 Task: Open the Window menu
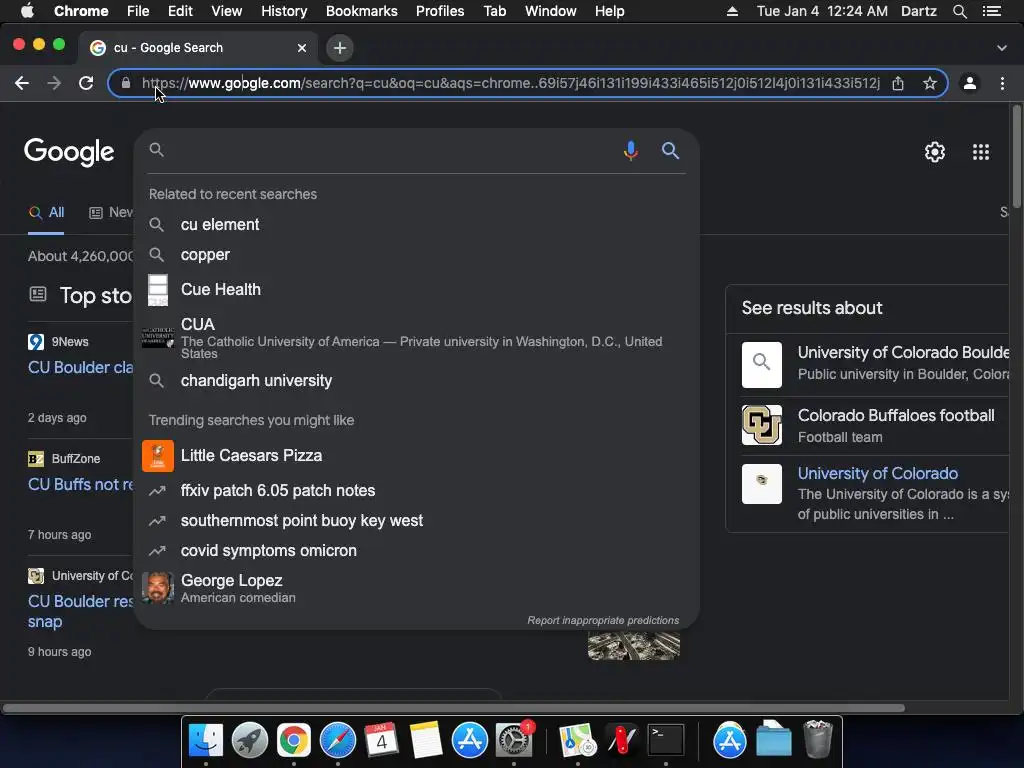point(551,11)
